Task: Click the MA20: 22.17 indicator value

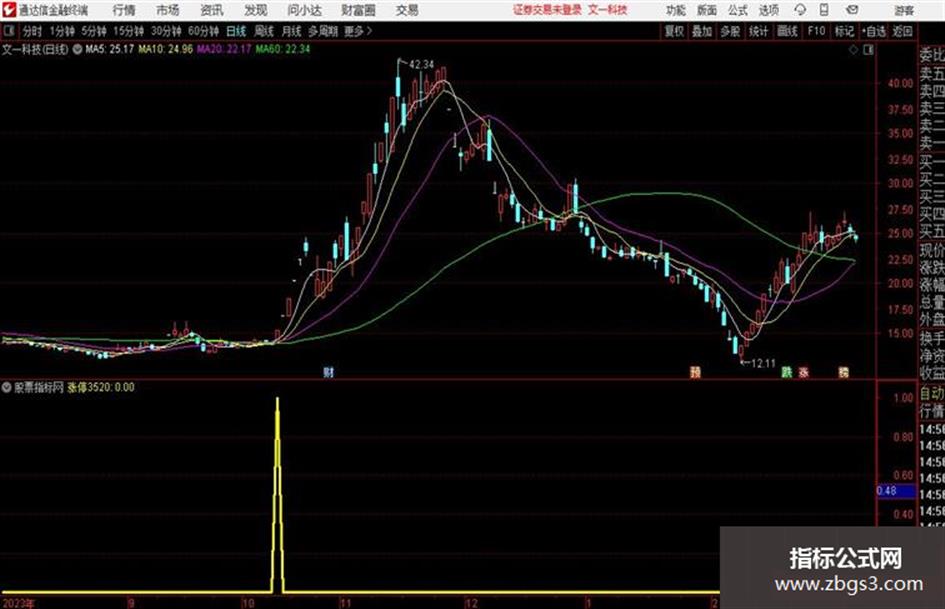Action: tap(224, 49)
